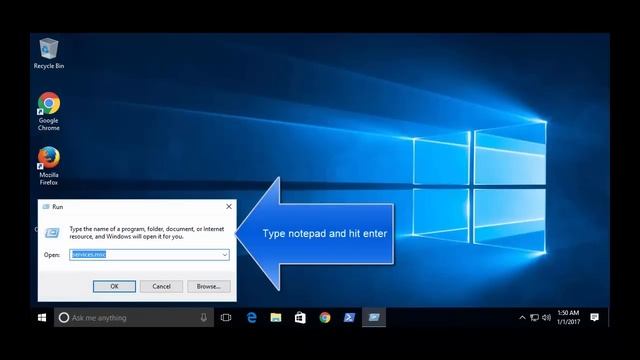Click the Run app taskbar button
Screen dimensions: 640x360
[x=374, y=318]
